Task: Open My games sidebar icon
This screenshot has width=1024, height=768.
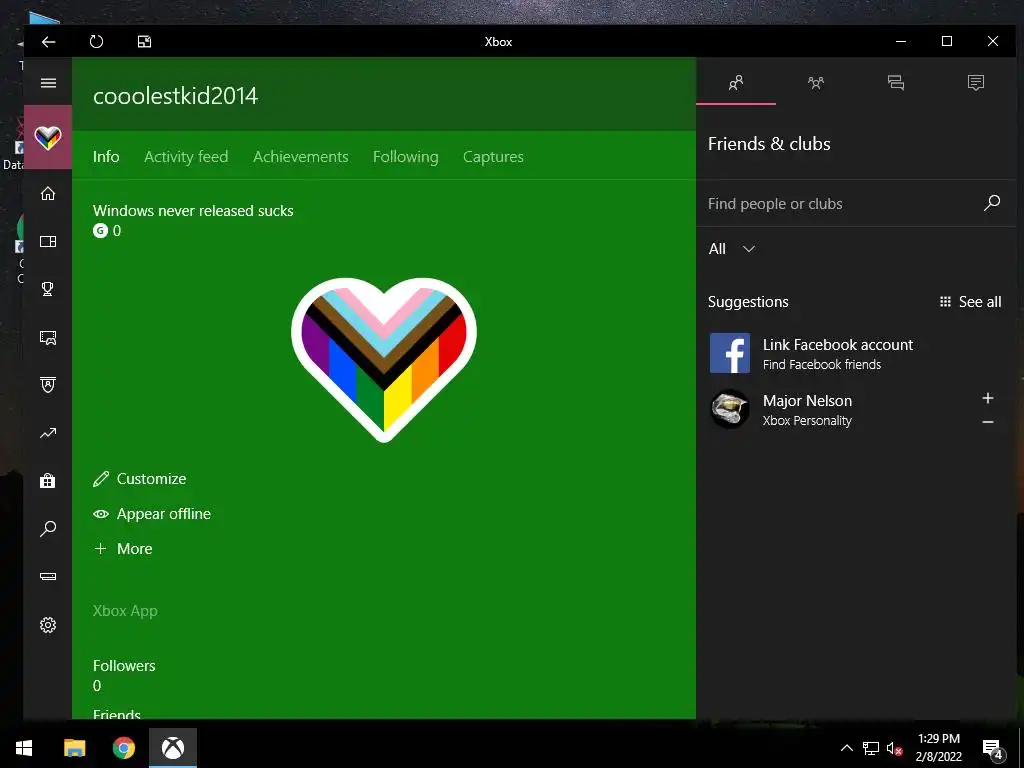Action: [48, 242]
